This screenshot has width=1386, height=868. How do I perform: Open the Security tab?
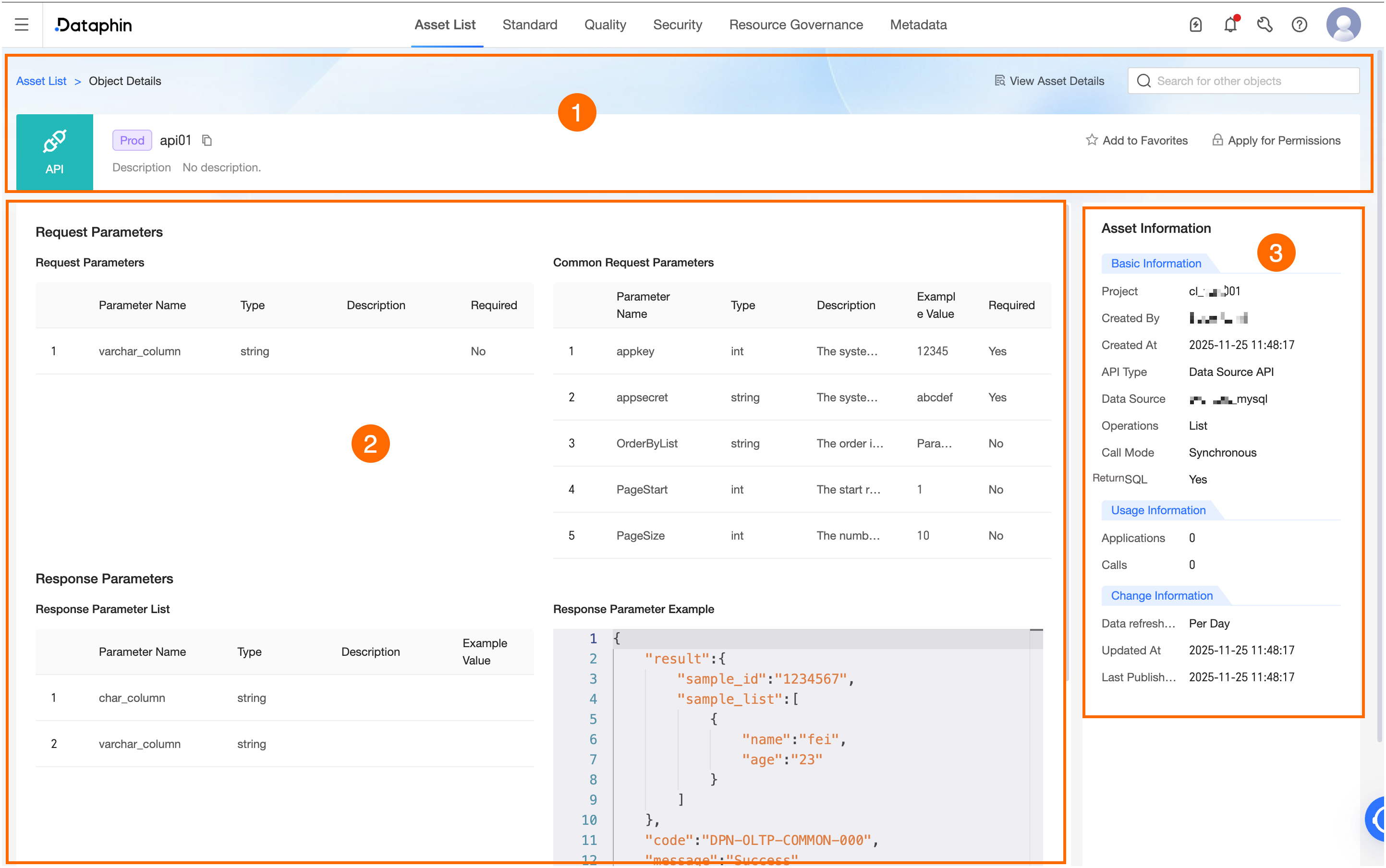pyautogui.click(x=678, y=24)
